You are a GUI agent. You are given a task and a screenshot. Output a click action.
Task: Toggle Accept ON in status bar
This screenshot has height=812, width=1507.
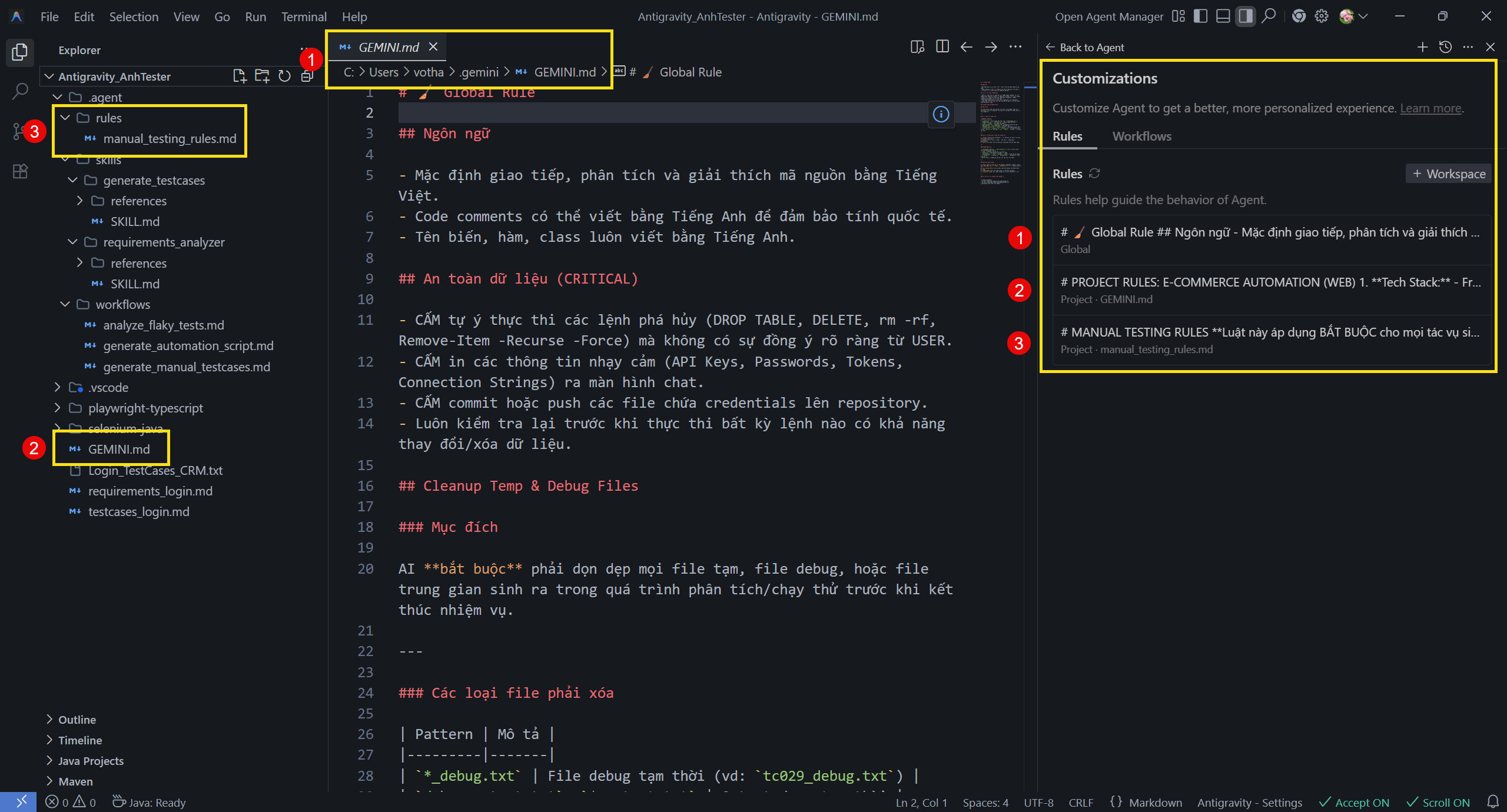point(1354,803)
